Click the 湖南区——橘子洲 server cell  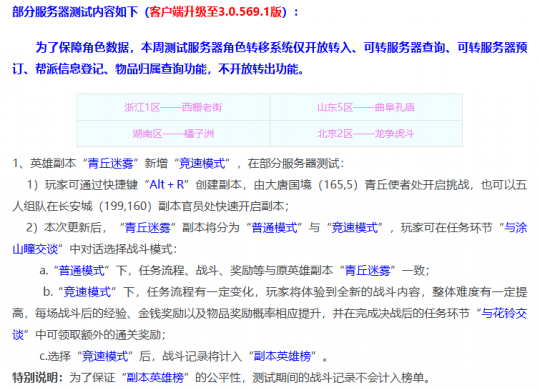[173, 134]
